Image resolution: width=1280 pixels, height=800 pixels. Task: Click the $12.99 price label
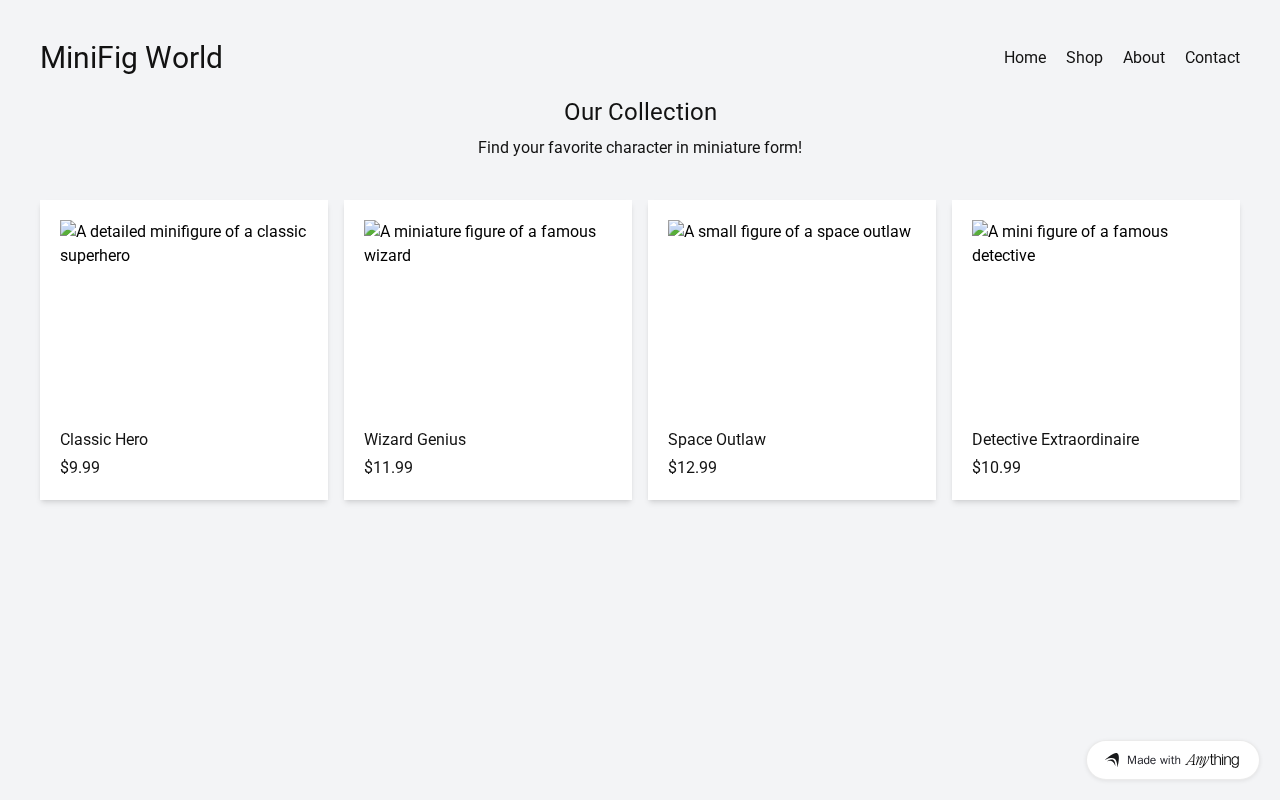[692, 467]
